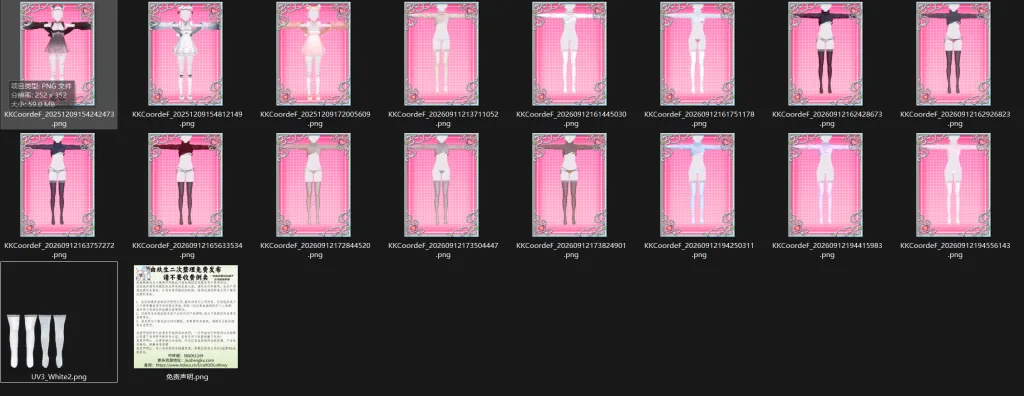Select thumbnail of KKCoordeF_20260912173504447.png
The height and width of the screenshot is (396, 1024).
click(x=441, y=185)
